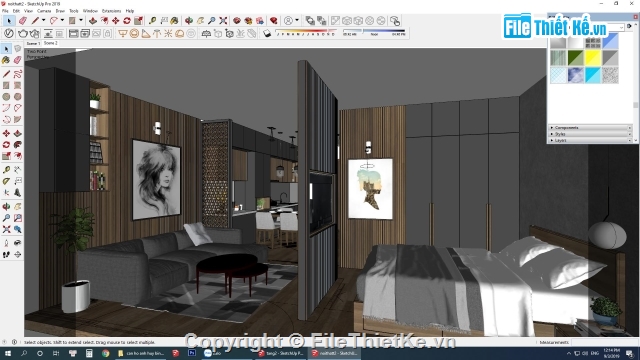This screenshot has height=360, width=640.
Task: Open the arc tool dropdown arrow
Action: click(x=62, y=20)
